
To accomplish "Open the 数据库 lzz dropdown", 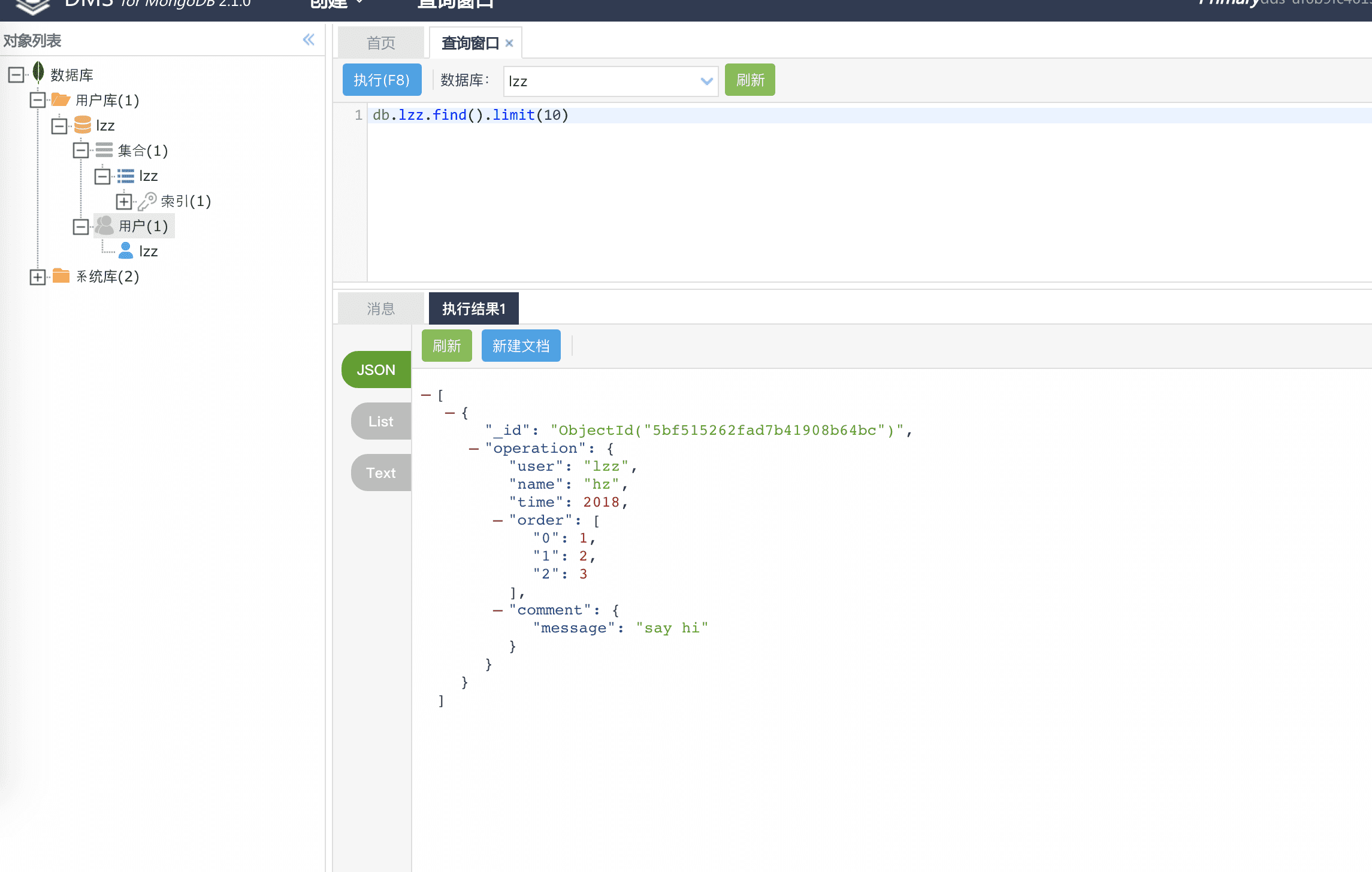I will point(706,81).
